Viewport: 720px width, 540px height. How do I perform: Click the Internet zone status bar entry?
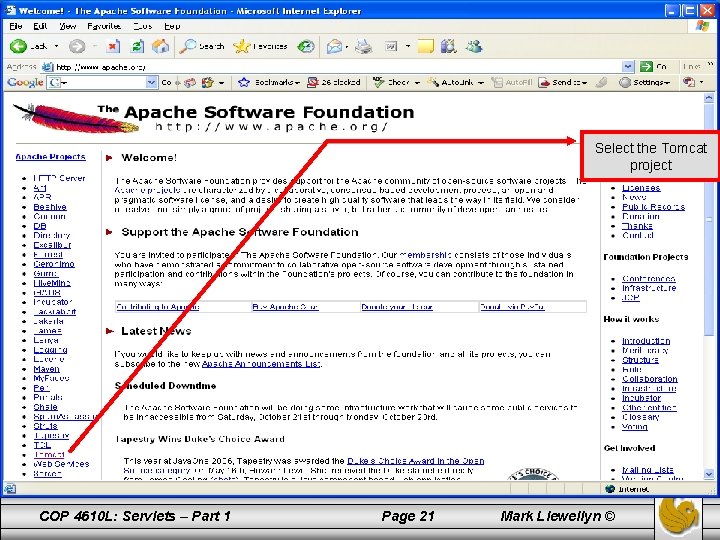(x=628, y=489)
